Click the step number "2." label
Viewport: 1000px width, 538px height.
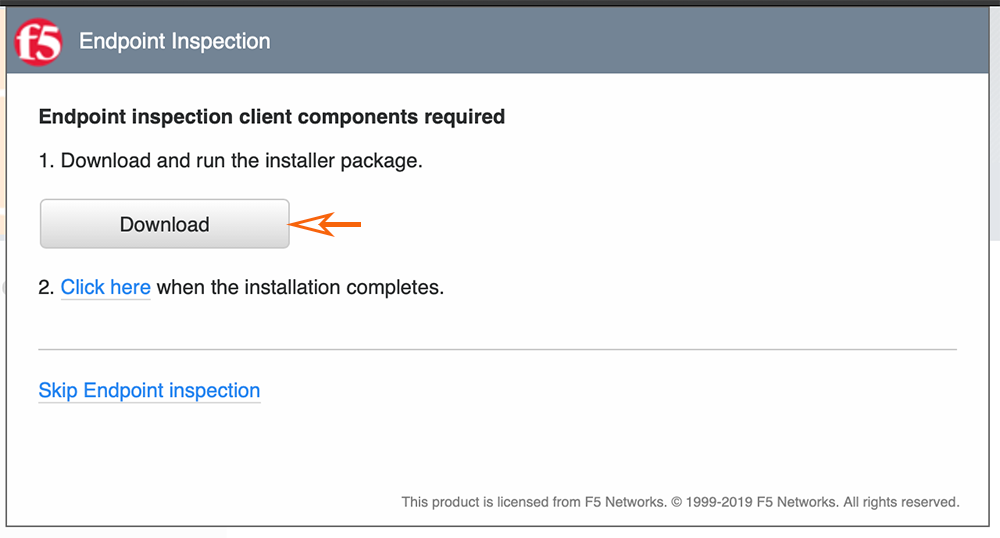coord(46,288)
